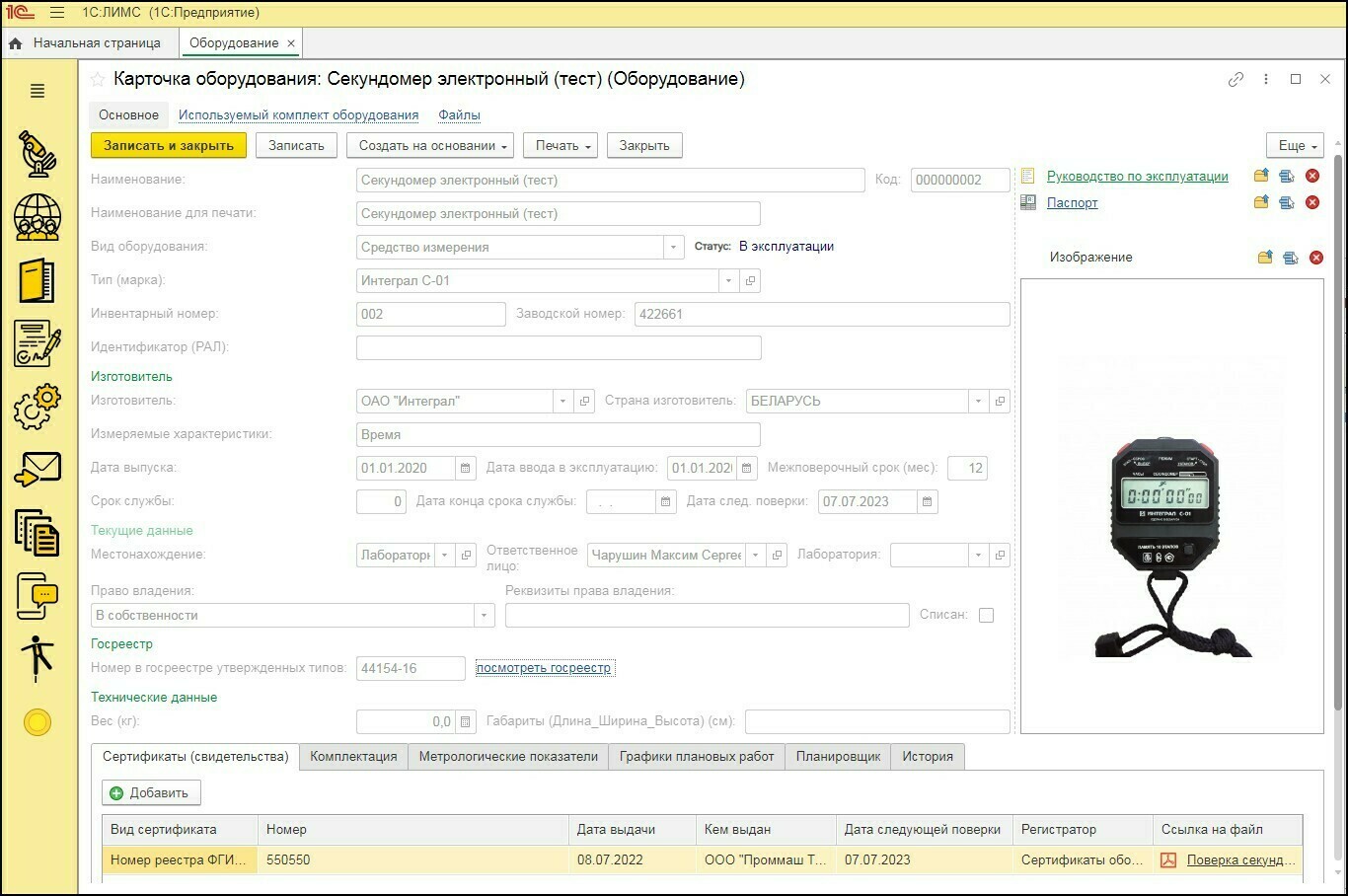Click the Идентификатор (РАЛ) input field
The image size is (1348, 896).
tap(559, 347)
